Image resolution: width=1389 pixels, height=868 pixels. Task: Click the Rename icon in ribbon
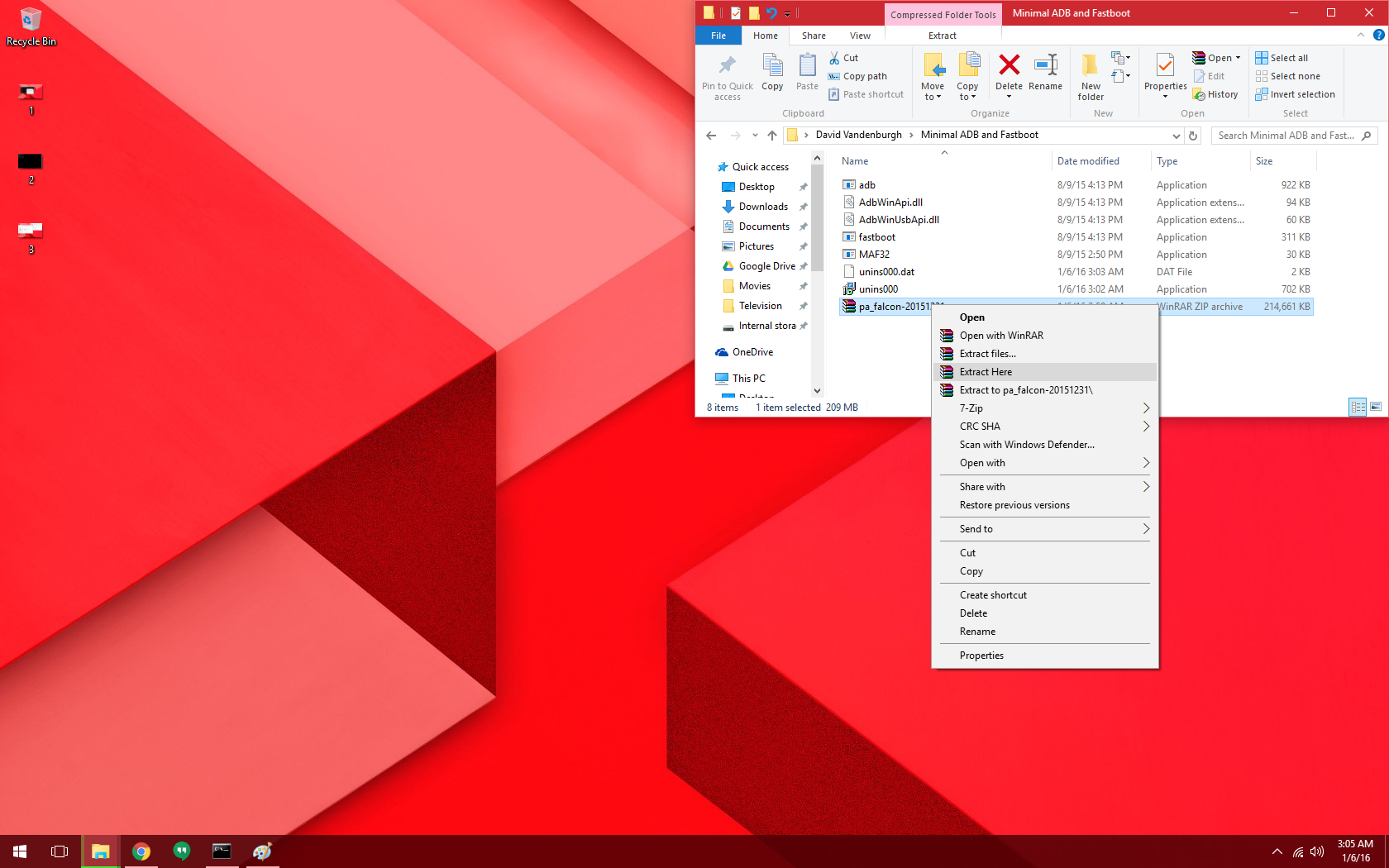click(1046, 65)
